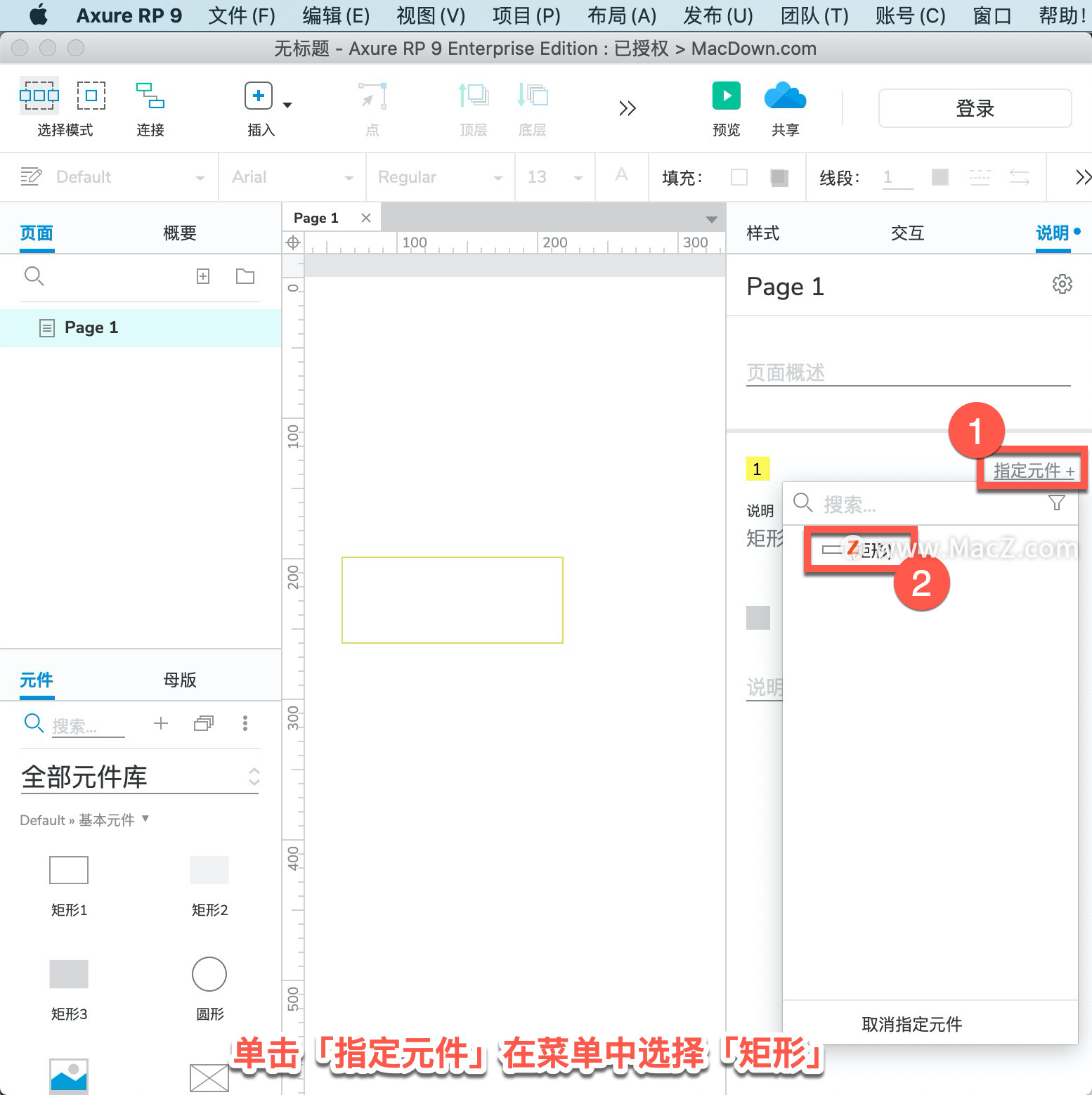
Task: Switch to the 概要 outline tab
Action: click(x=180, y=233)
